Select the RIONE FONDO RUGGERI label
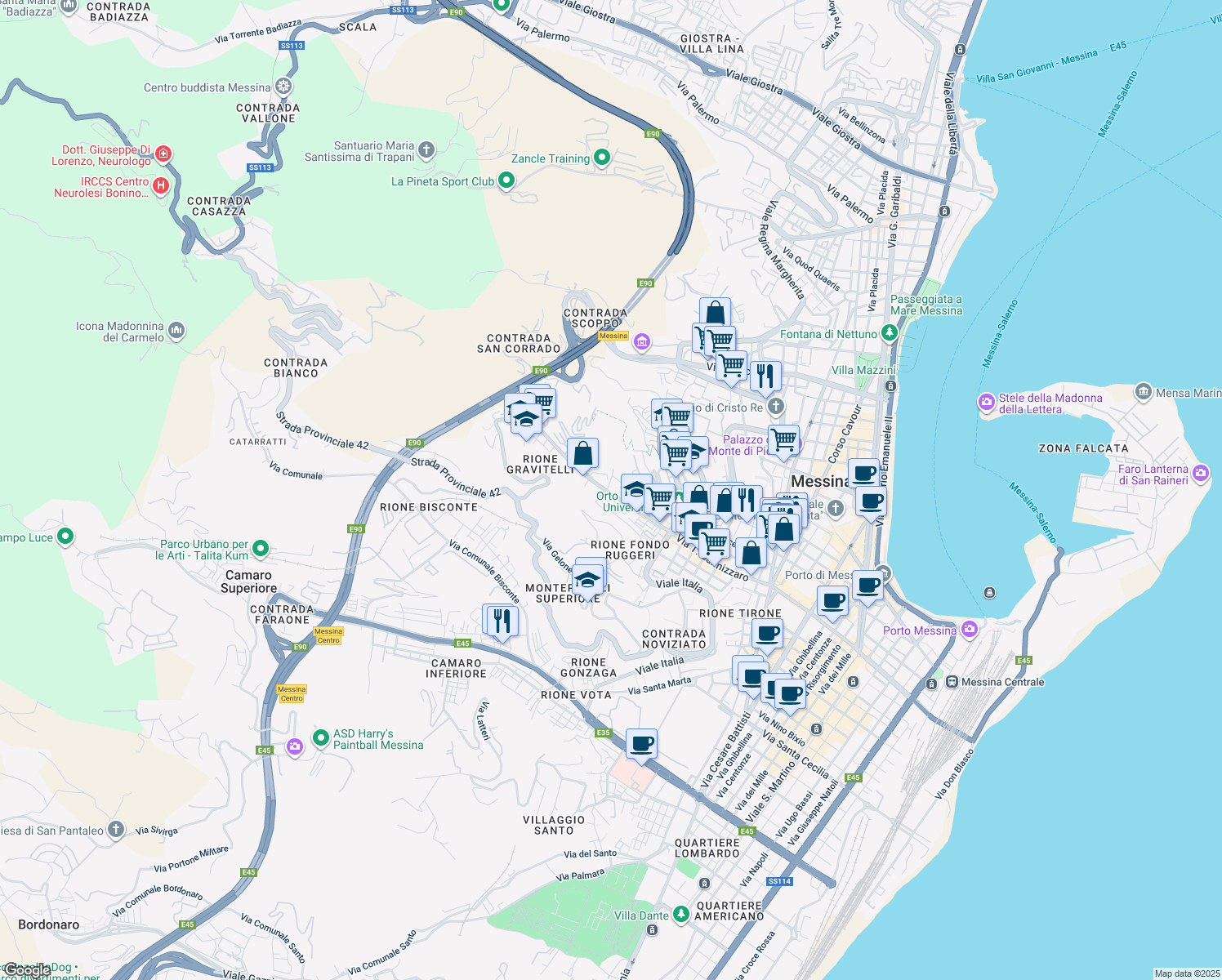Viewport: 1222px width, 980px height. 631,550
